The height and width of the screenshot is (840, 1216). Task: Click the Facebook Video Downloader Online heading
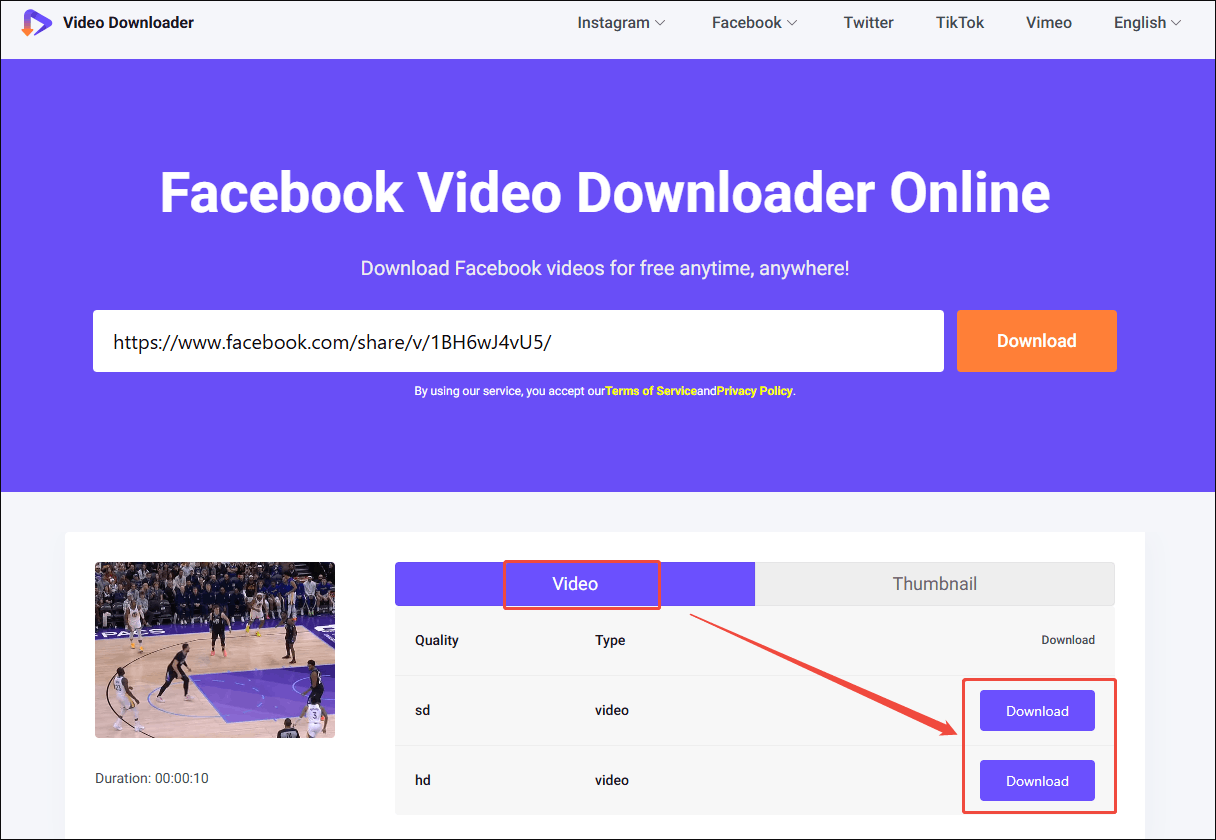[605, 192]
